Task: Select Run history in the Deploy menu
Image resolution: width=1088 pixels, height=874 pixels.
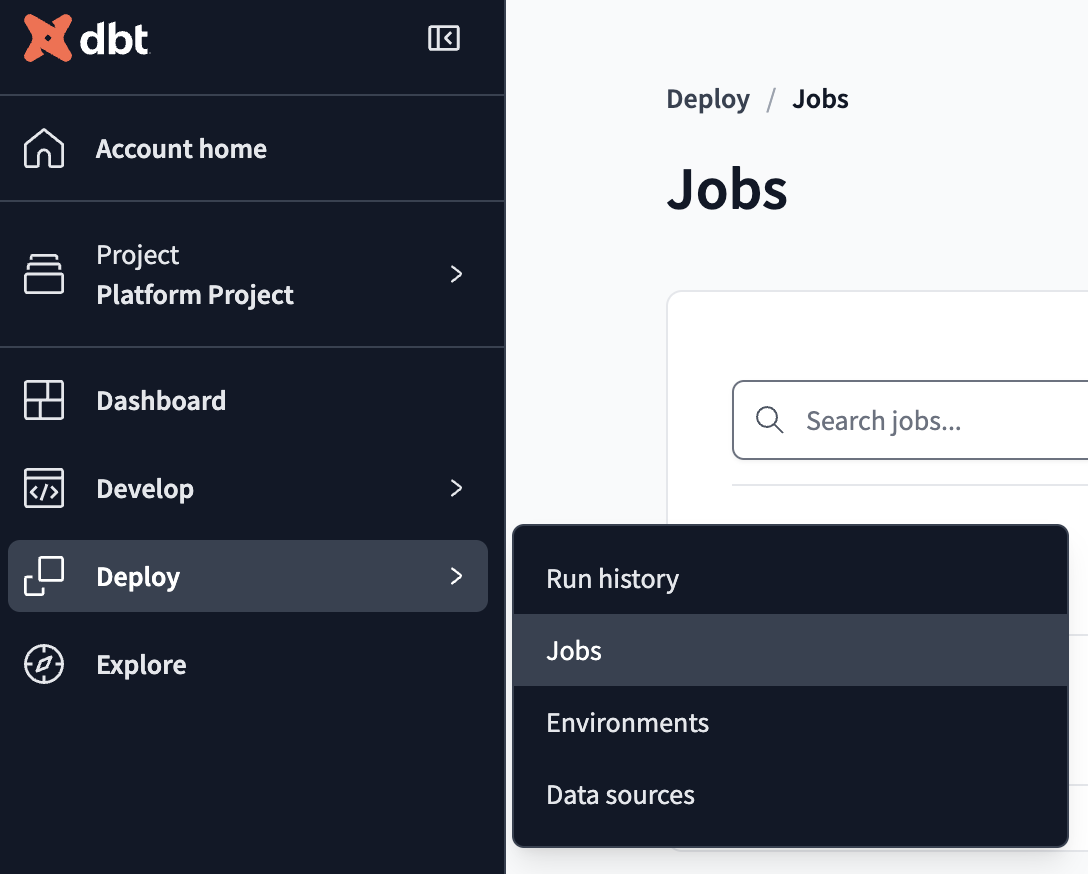Action: pyautogui.click(x=612, y=578)
